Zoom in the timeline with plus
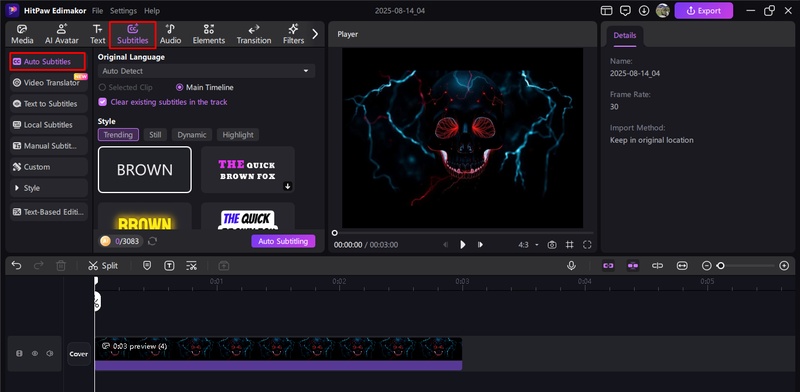The image size is (800, 392). click(x=785, y=265)
